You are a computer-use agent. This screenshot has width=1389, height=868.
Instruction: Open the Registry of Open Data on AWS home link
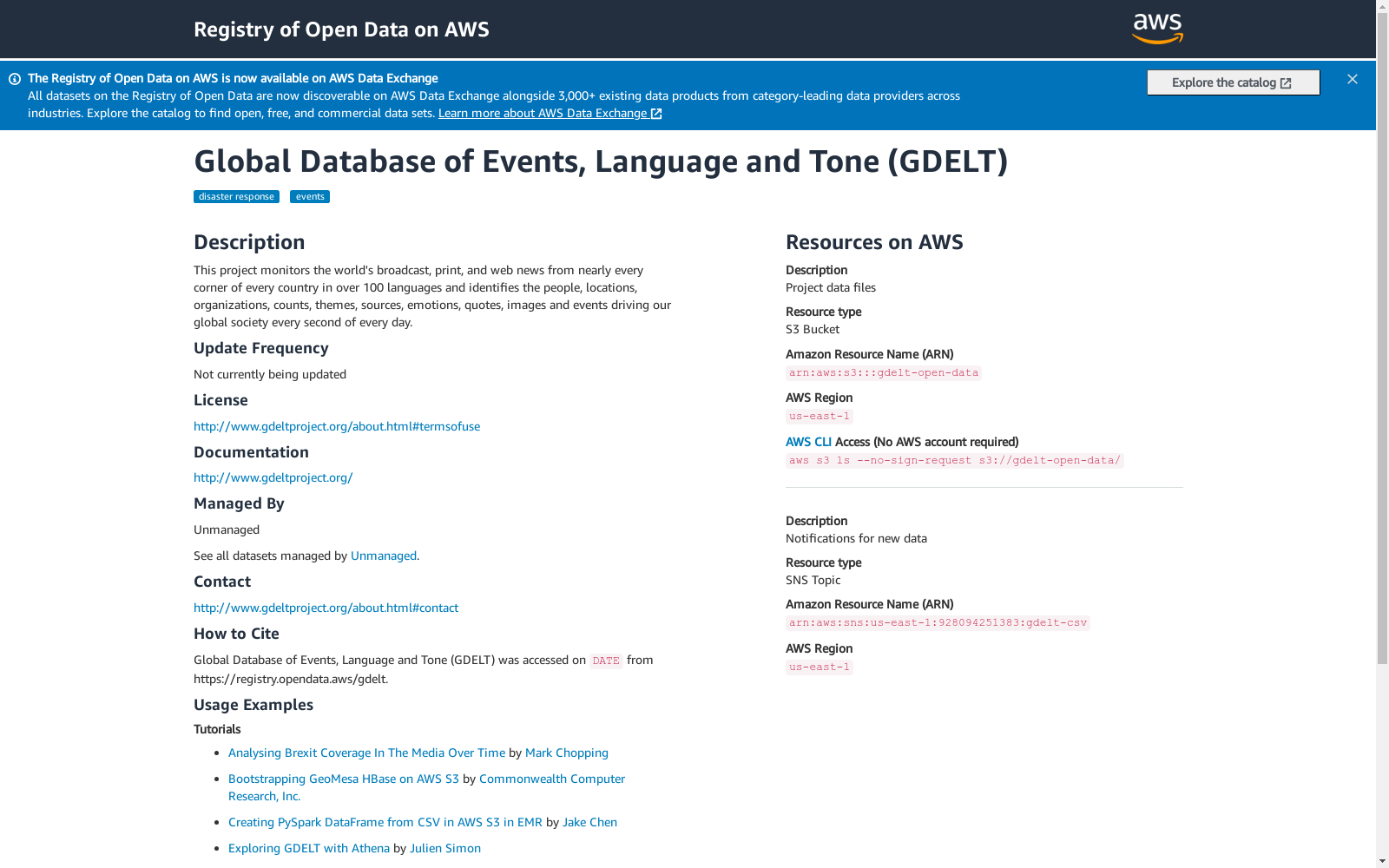pos(341,30)
